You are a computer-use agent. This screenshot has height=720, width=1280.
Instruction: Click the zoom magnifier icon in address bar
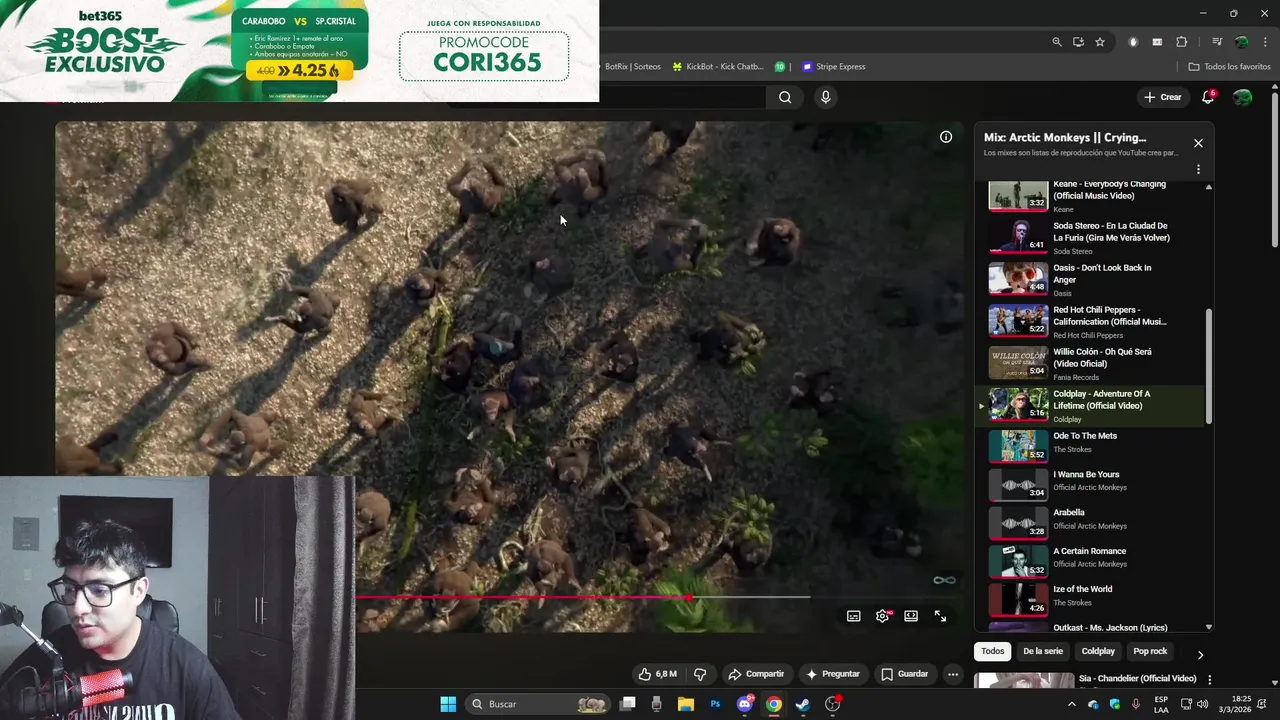[x=1057, y=42]
